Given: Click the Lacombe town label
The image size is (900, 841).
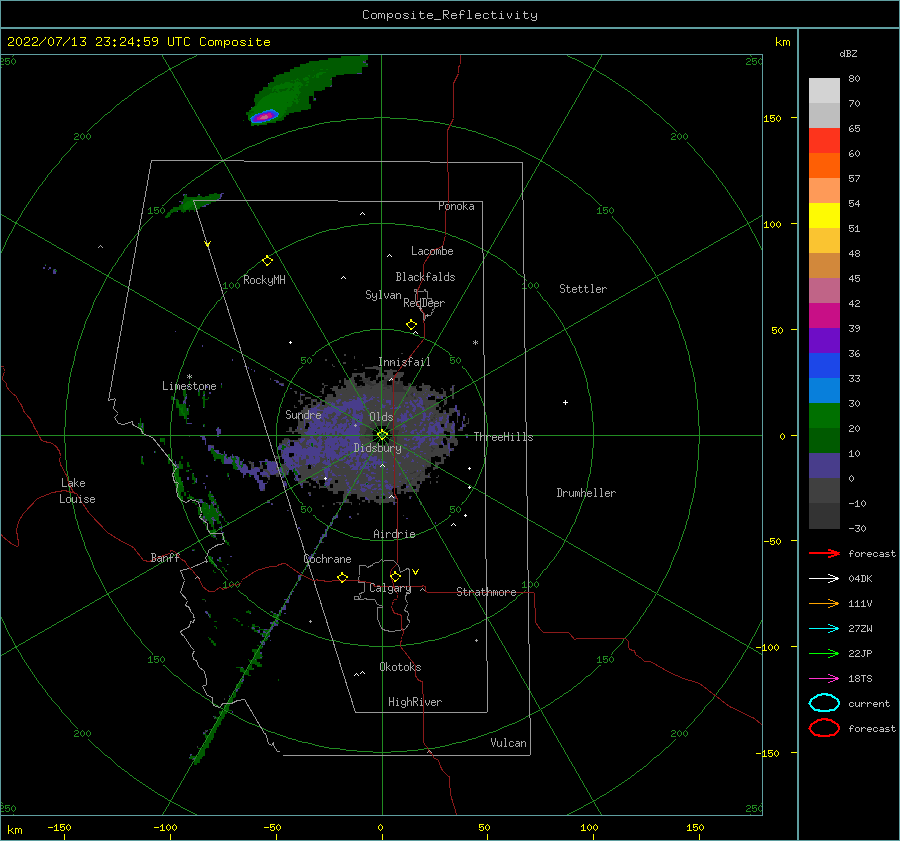Looking at the screenshot, I should 432,251.
